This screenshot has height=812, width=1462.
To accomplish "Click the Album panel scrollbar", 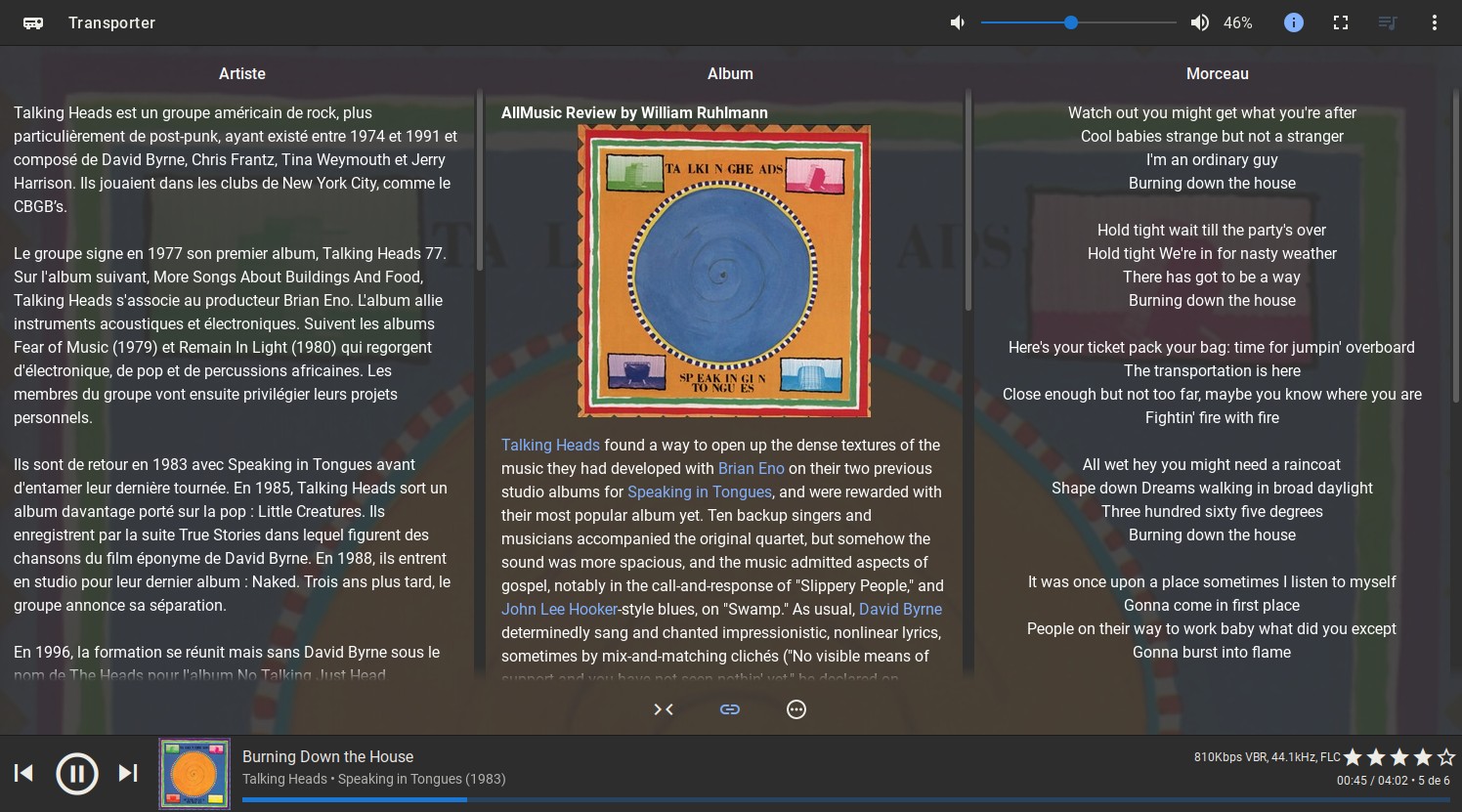I will (967, 200).
